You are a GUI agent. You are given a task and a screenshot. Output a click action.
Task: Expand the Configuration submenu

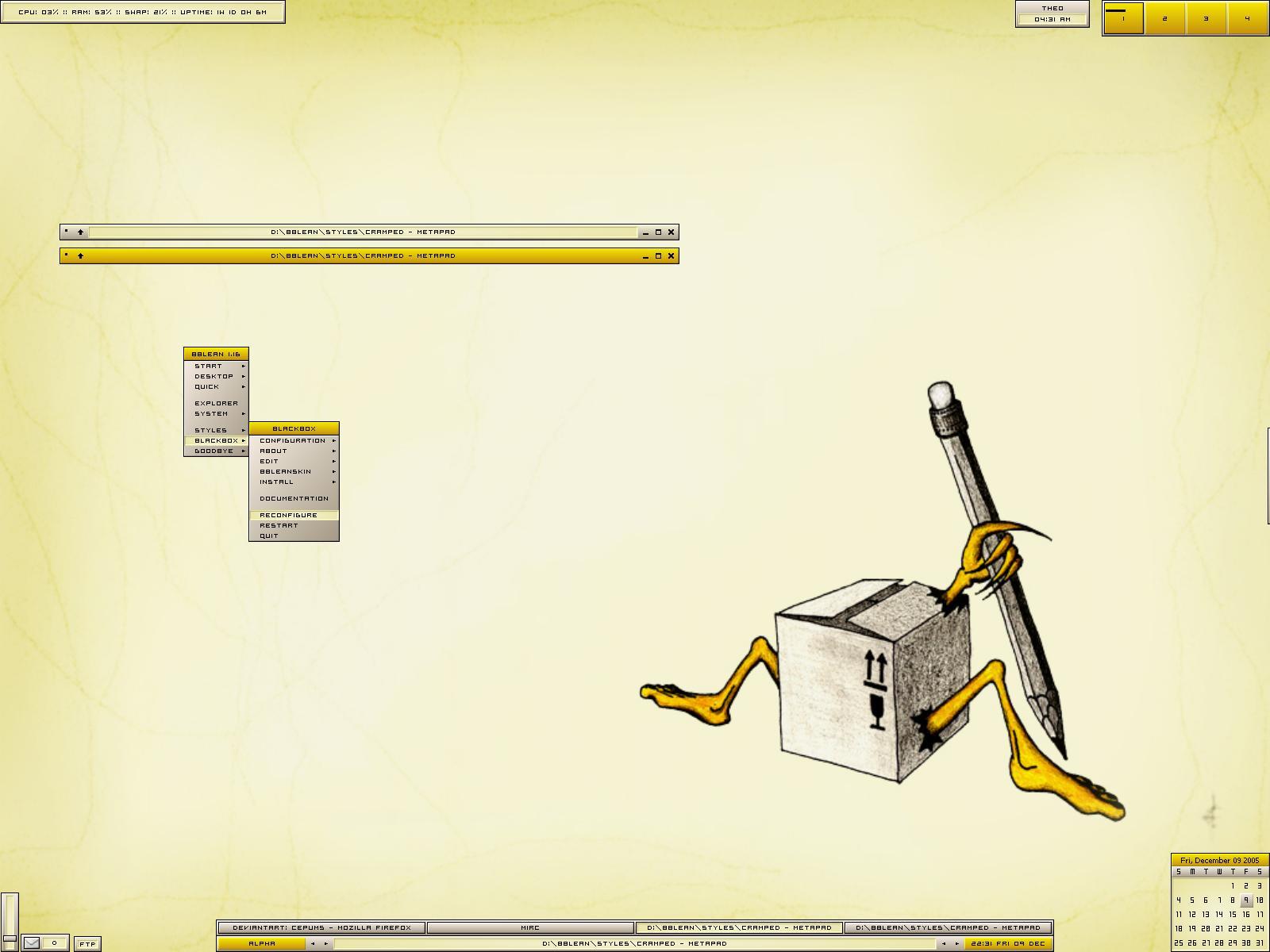pos(294,441)
